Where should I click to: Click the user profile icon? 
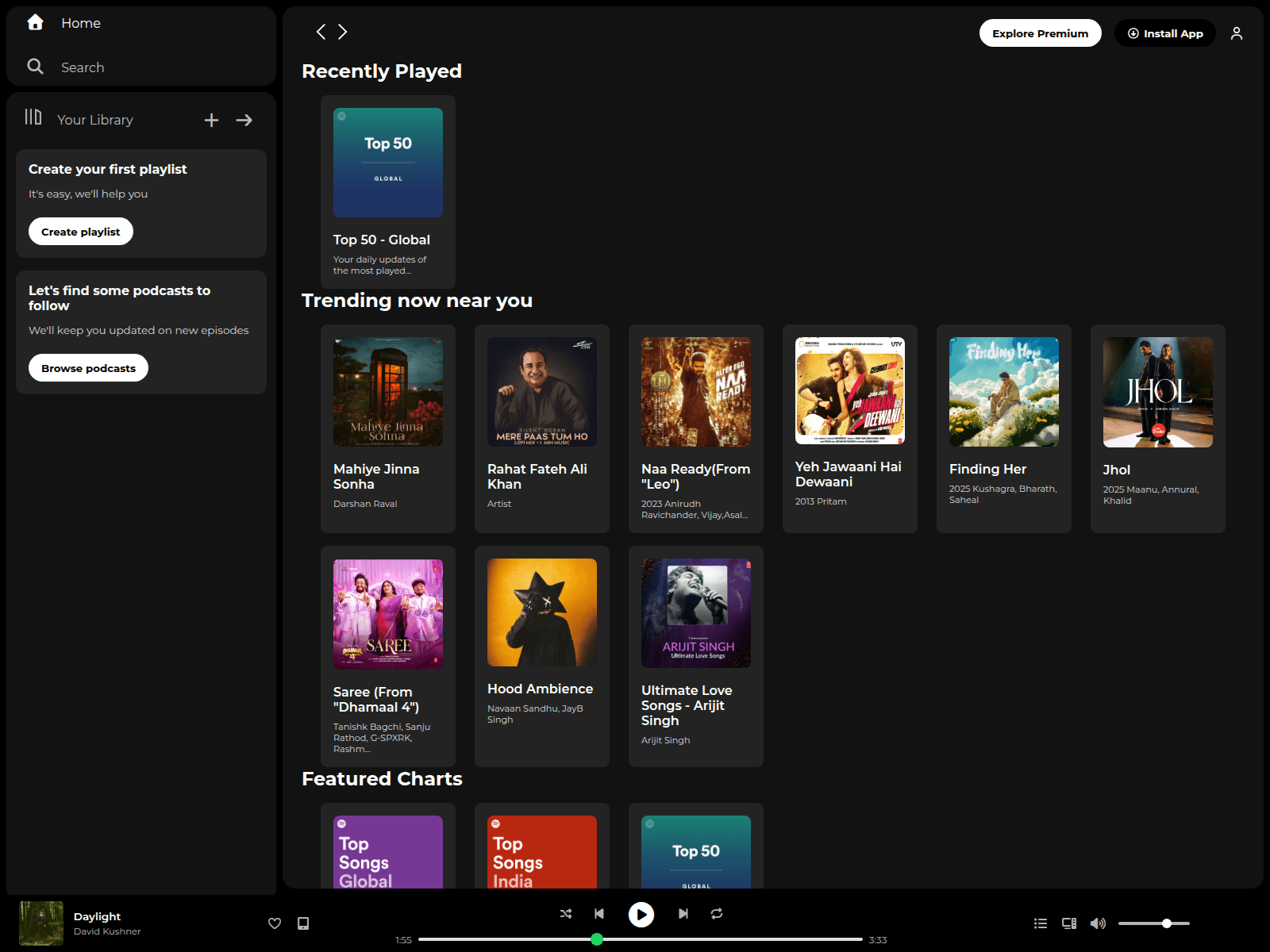tap(1237, 33)
